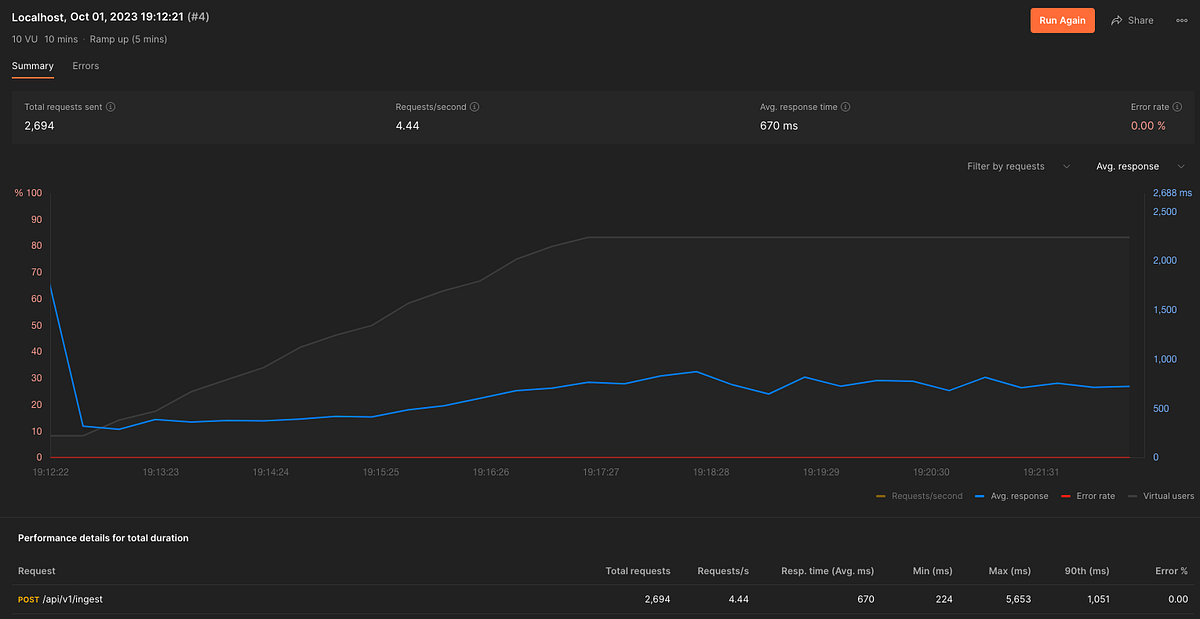Open the Share options

tap(1132, 20)
